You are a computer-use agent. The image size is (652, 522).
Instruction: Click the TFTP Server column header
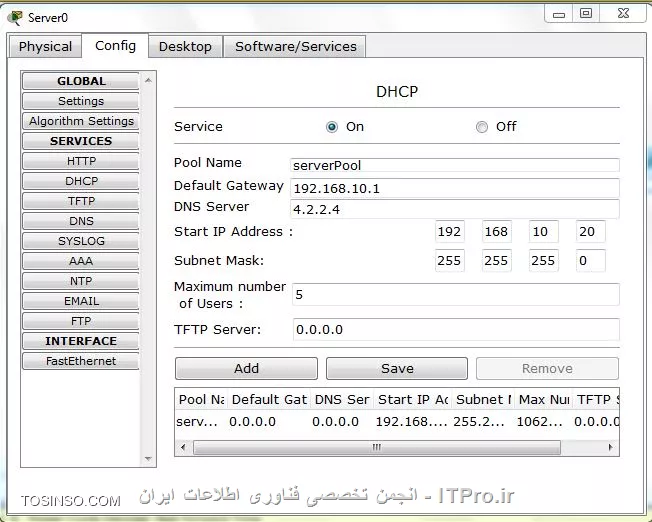coord(596,399)
